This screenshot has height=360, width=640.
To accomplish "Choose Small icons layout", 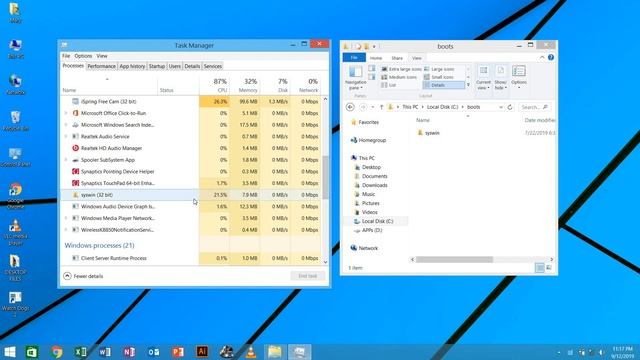I will click(439, 77).
